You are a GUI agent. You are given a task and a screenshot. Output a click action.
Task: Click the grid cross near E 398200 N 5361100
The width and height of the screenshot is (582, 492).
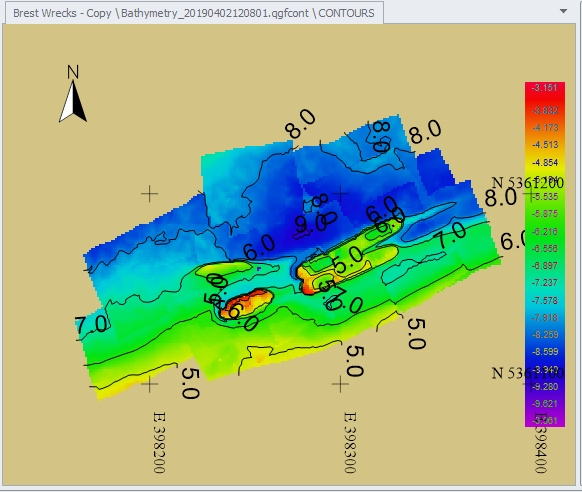coord(150,384)
